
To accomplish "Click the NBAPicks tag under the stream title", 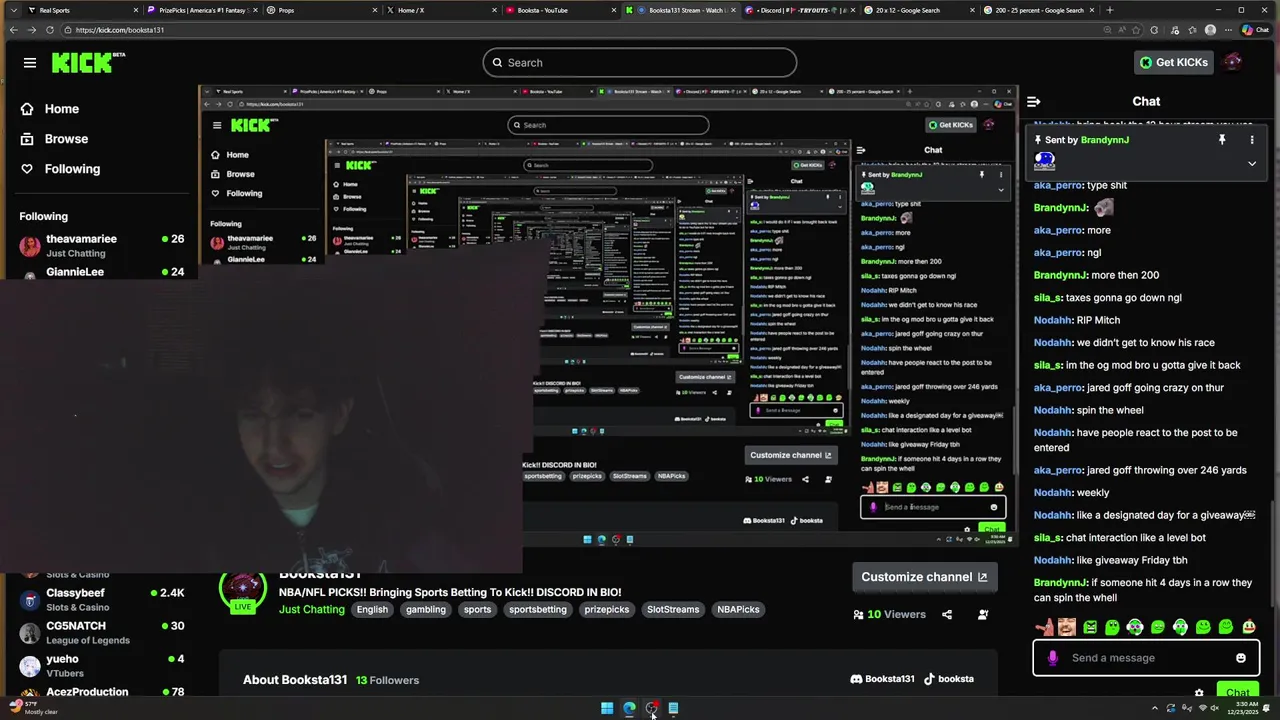I will point(738,609).
